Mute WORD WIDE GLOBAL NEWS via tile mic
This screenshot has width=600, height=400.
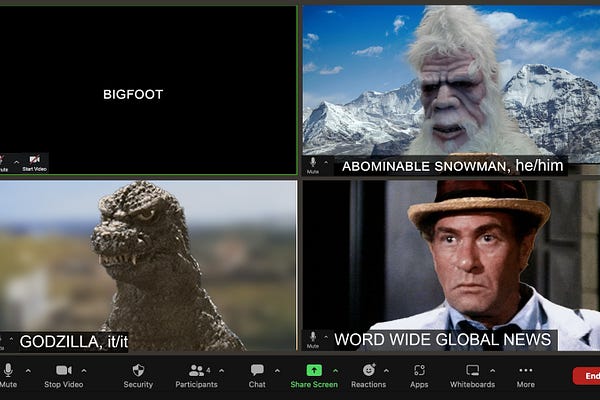click(313, 340)
